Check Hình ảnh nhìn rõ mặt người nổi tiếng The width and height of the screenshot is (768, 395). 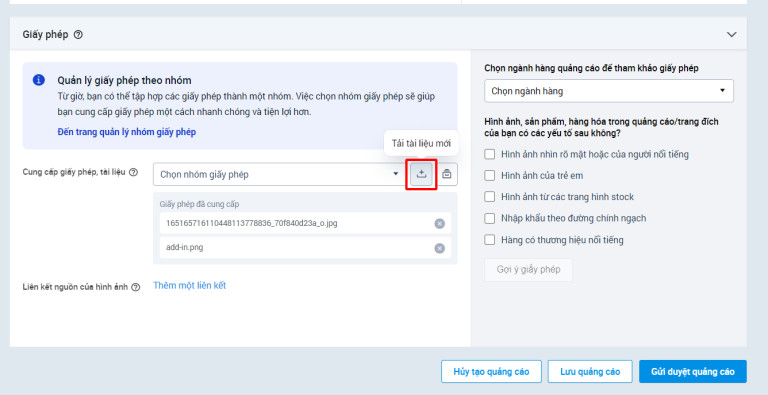490,154
